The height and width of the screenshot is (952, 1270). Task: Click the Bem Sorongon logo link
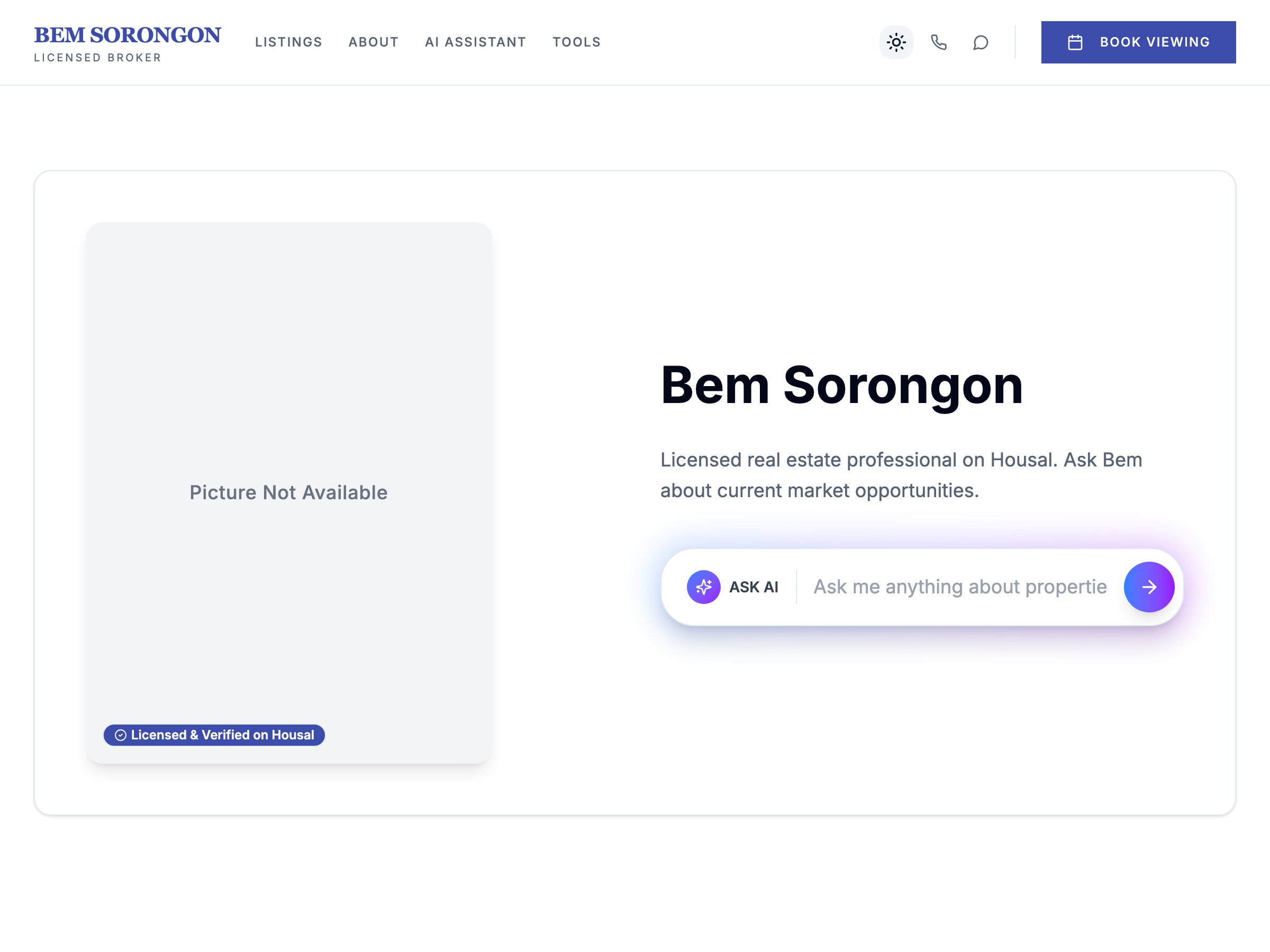(x=127, y=42)
